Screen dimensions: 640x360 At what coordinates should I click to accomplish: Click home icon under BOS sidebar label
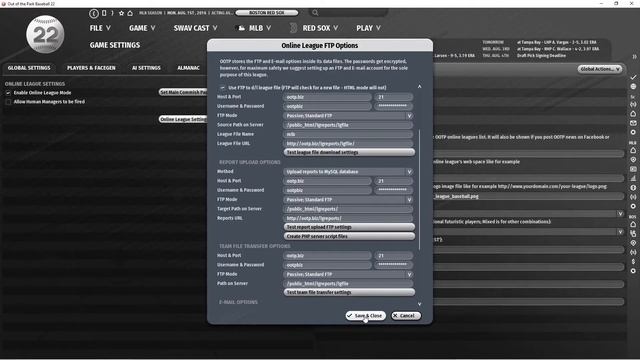(633, 224)
